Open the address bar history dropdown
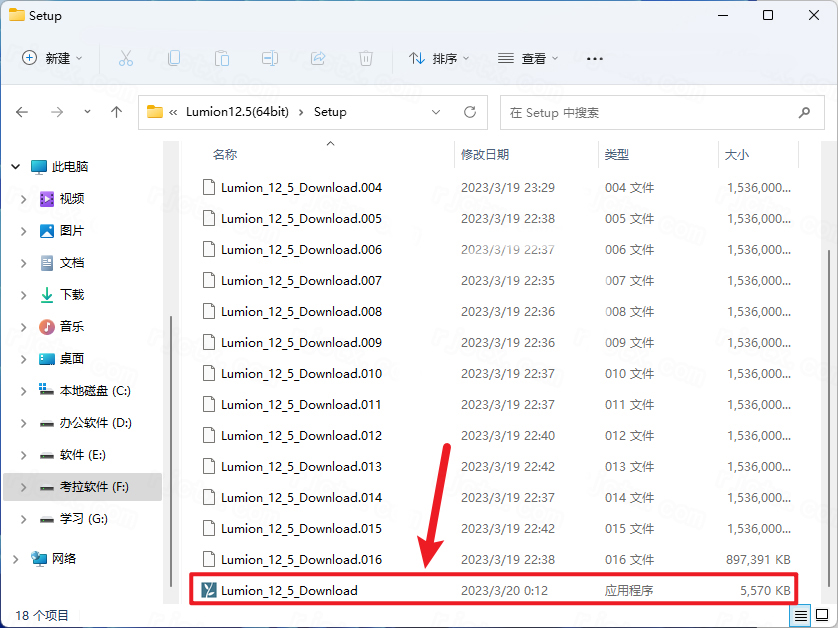 click(x=436, y=112)
